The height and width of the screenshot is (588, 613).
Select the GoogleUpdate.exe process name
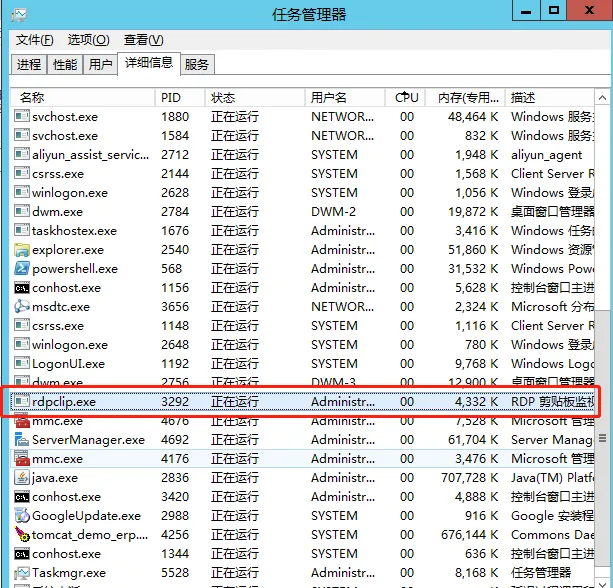(86, 516)
